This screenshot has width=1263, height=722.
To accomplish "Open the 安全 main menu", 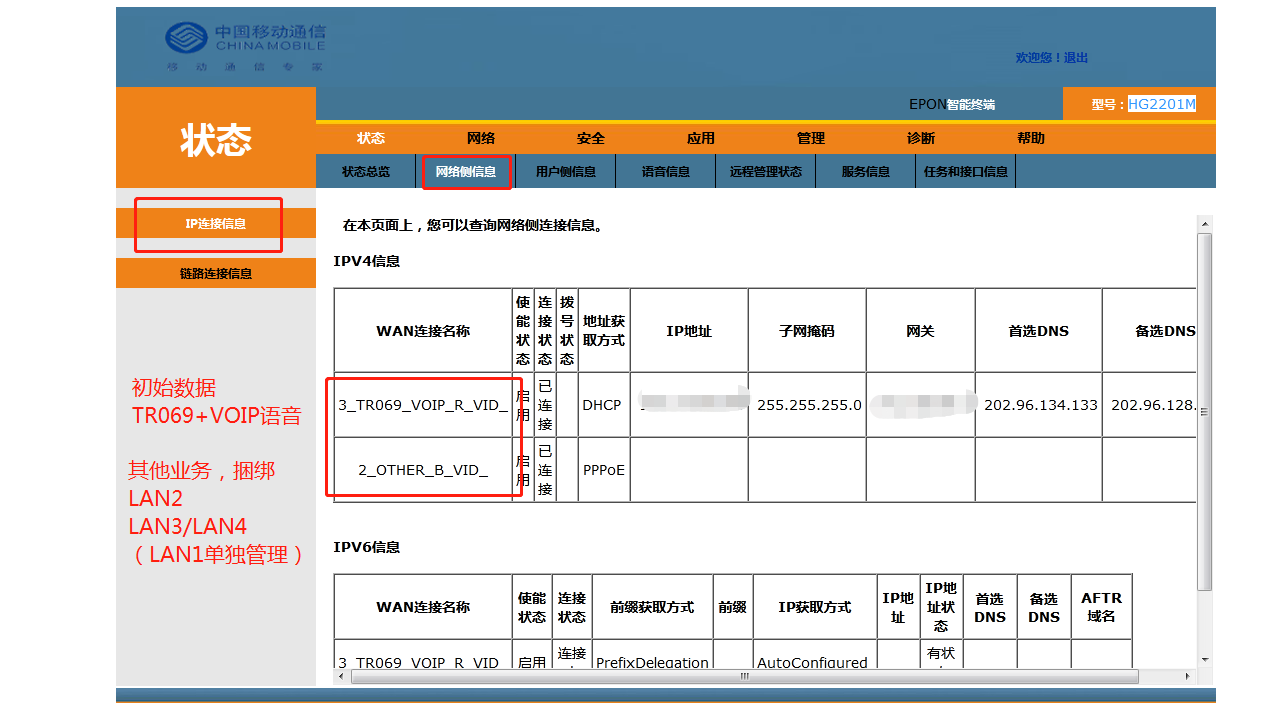I will pyautogui.click(x=591, y=138).
